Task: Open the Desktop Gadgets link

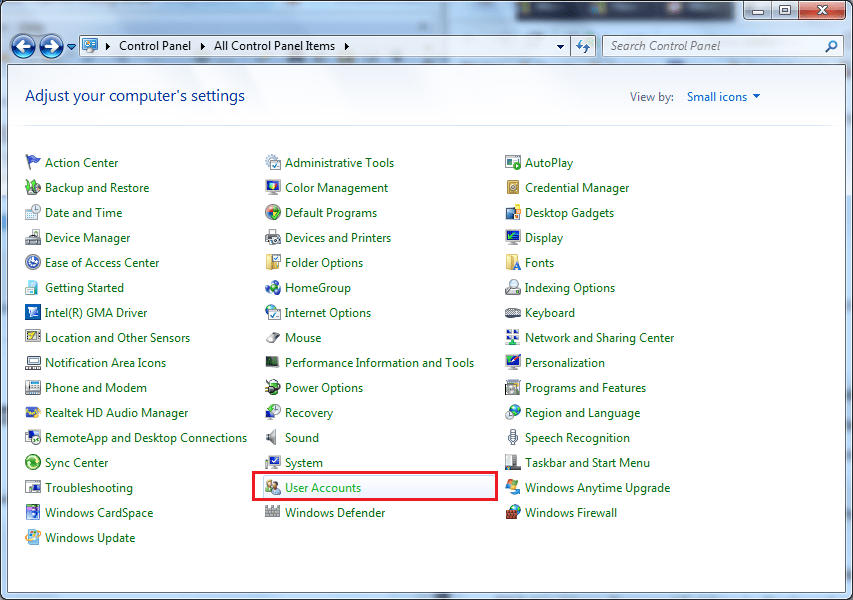Action: [569, 213]
